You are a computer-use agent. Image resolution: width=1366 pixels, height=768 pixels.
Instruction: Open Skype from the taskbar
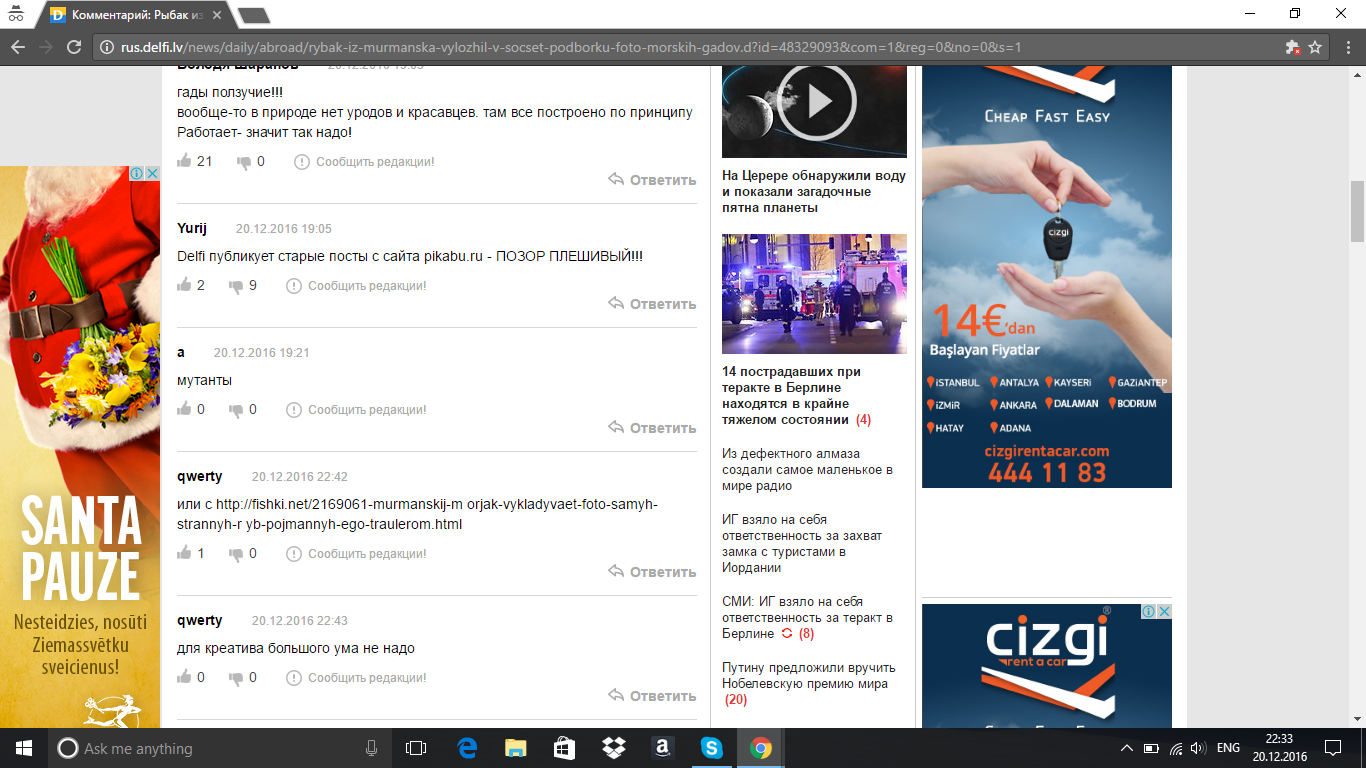(711, 748)
